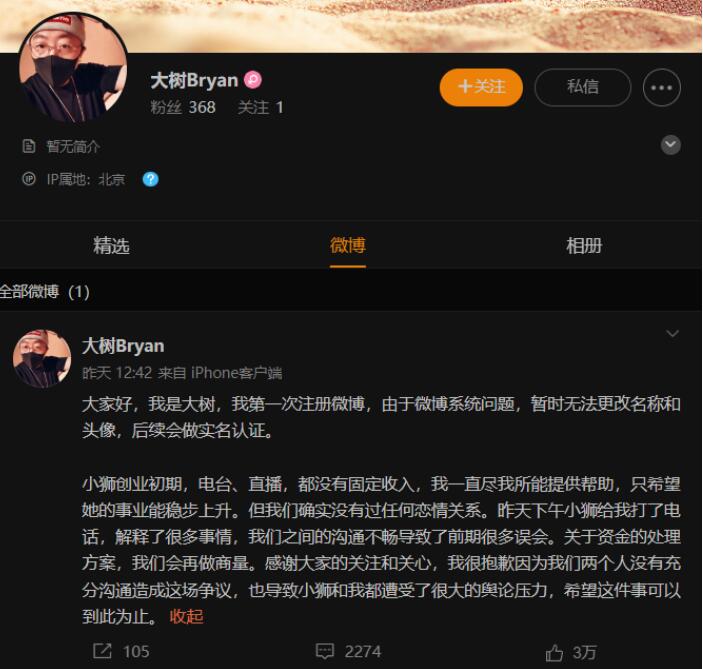Screen dimensions: 703x669
Task: Send a private message via 私信
Action: (583, 87)
